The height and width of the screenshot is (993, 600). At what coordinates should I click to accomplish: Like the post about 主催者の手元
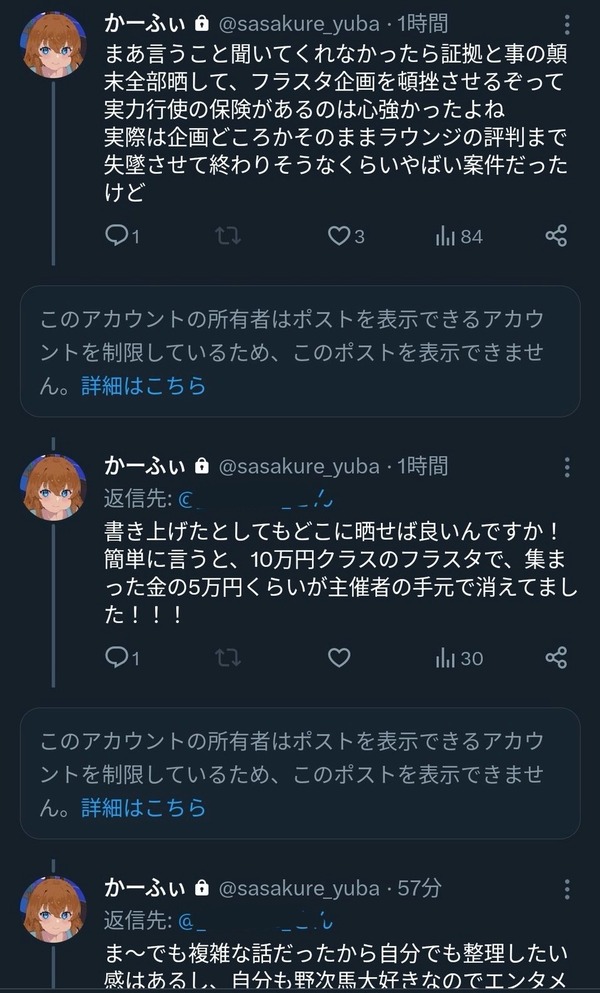339,658
